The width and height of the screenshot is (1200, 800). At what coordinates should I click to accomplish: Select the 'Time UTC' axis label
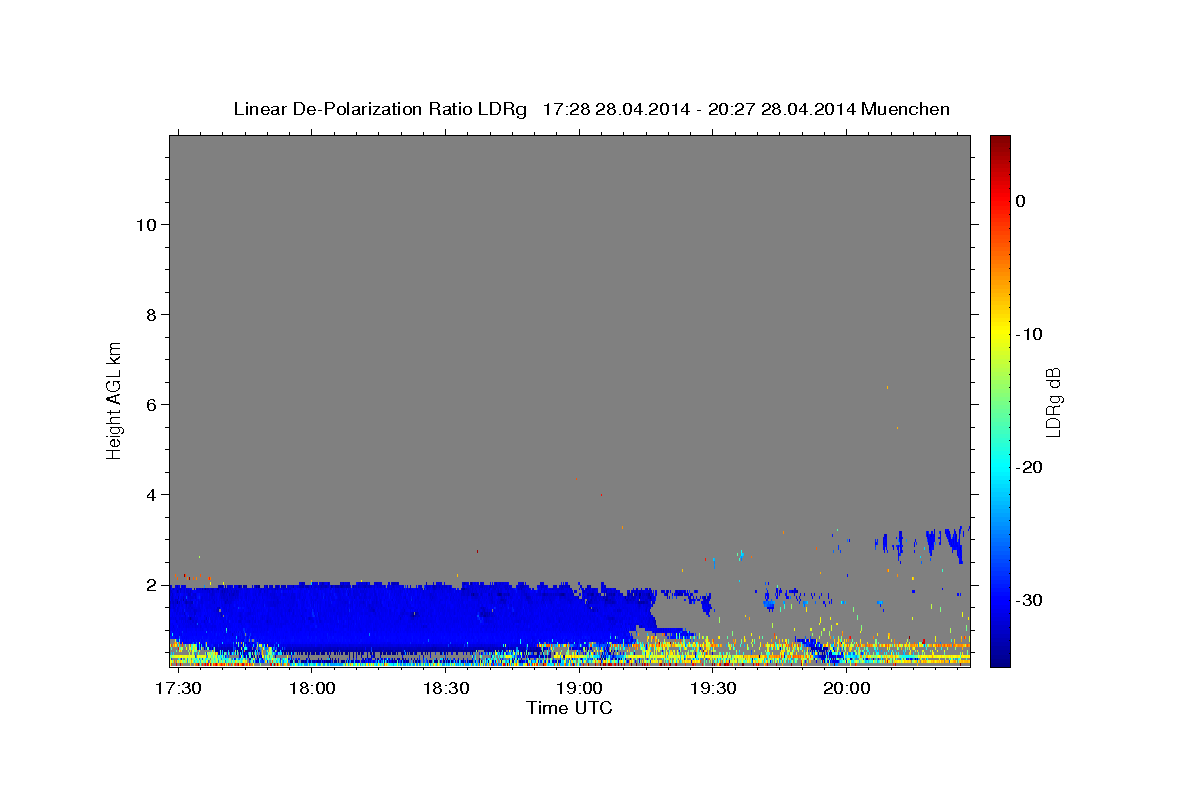coord(569,708)
